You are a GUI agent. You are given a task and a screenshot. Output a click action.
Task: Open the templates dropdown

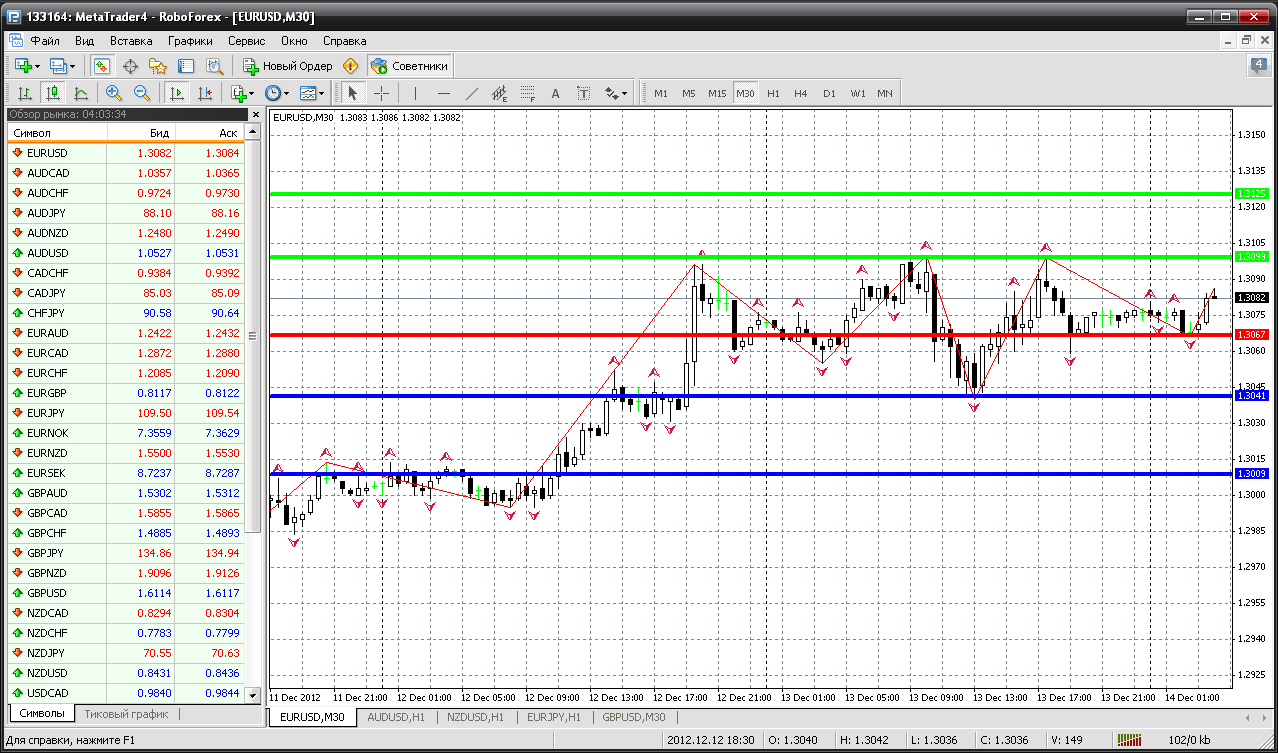pos(312,93)
